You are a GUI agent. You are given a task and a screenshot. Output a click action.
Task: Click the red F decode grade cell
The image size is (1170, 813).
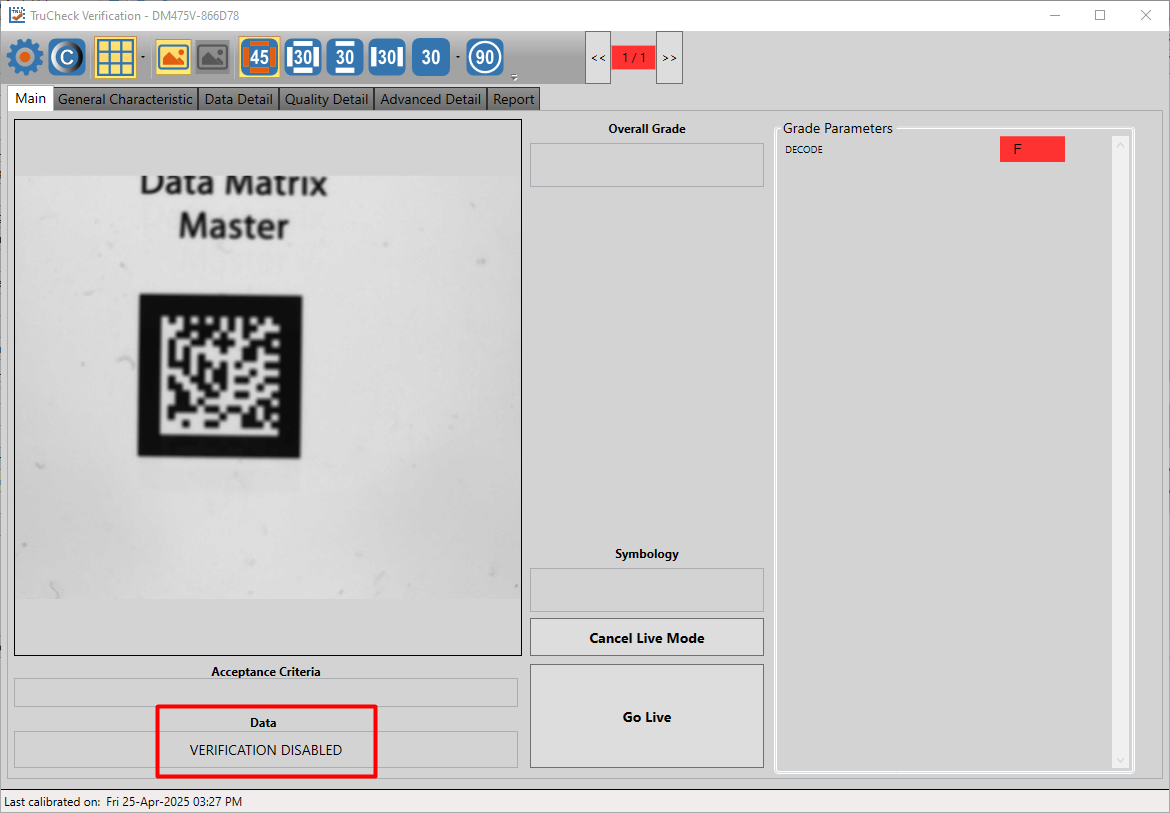[x=1031, y=149]
